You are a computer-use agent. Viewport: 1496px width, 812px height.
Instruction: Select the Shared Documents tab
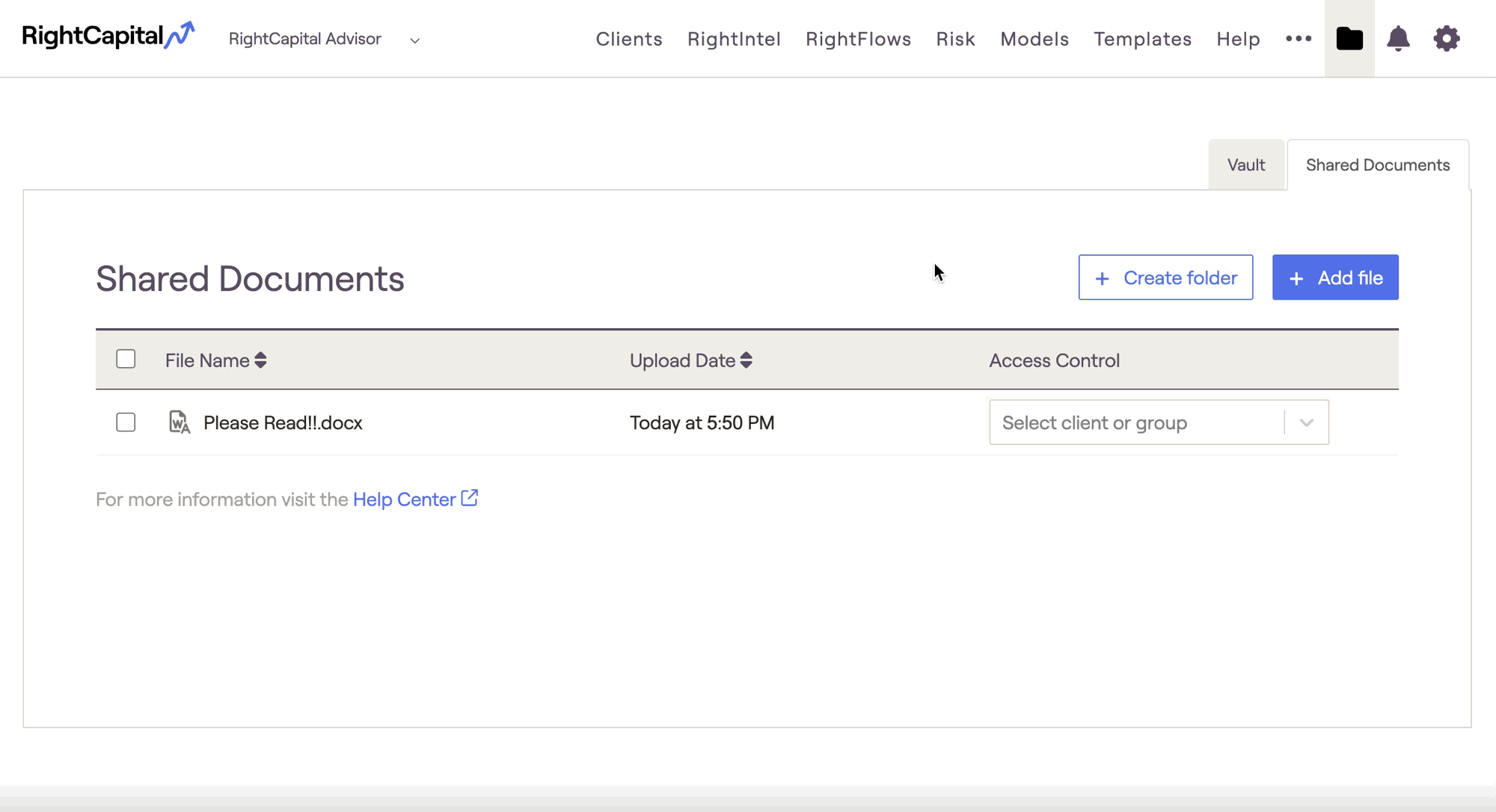[x=1377, y=165]
